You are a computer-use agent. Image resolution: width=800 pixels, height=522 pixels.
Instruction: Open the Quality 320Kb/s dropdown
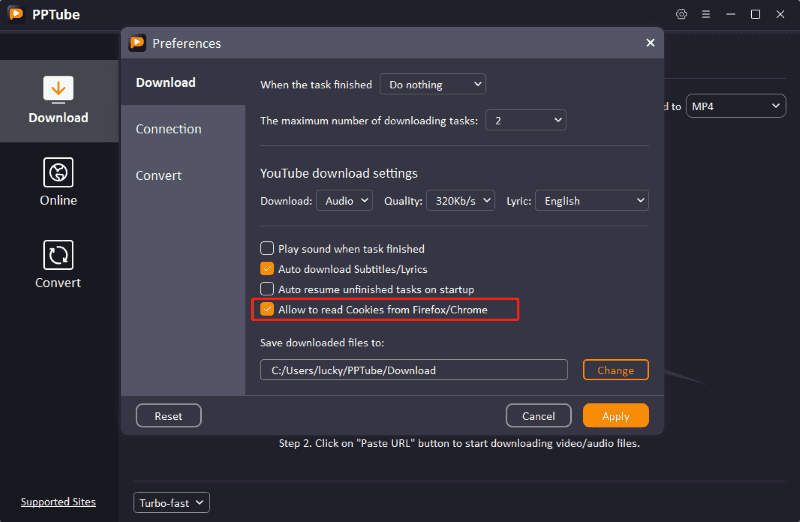pyautogui.click(x=460, y=201)
